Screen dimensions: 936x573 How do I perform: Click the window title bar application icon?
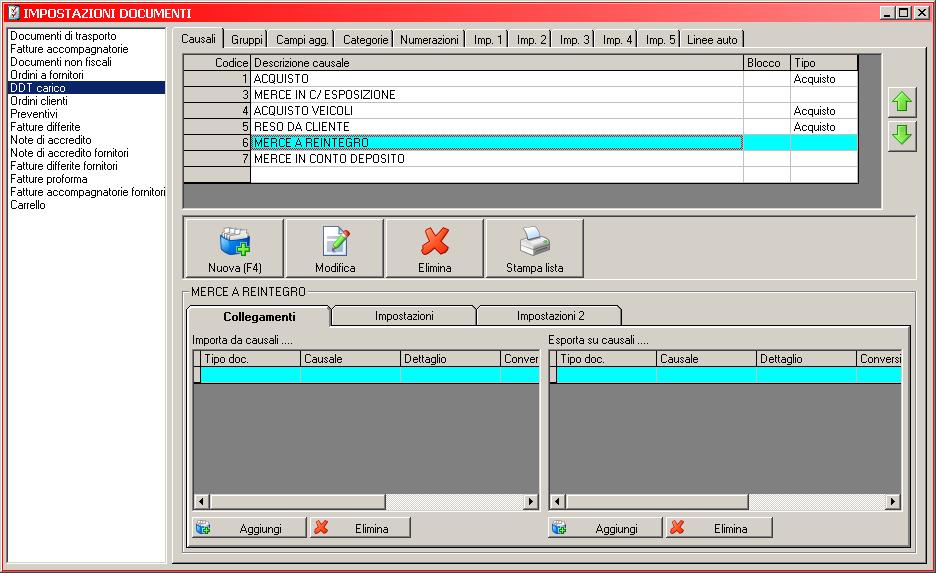click(x=14, y=13)
